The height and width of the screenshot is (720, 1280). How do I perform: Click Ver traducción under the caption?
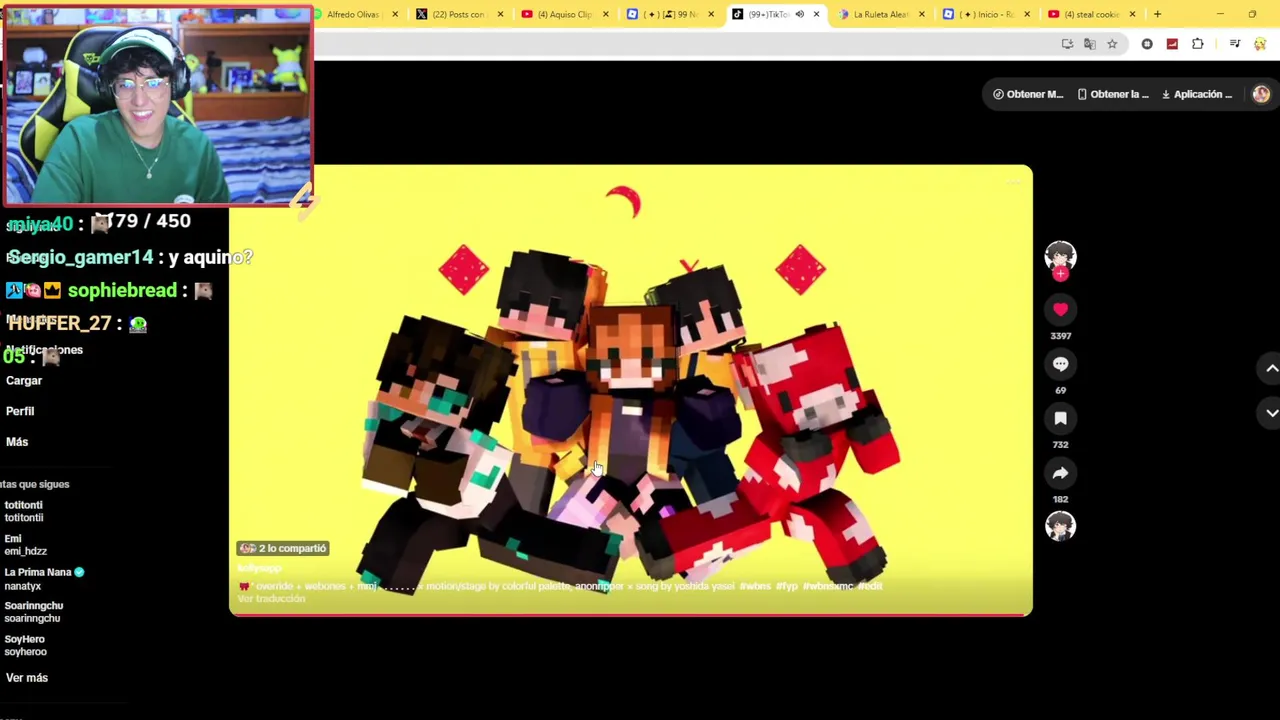(271, 599)
